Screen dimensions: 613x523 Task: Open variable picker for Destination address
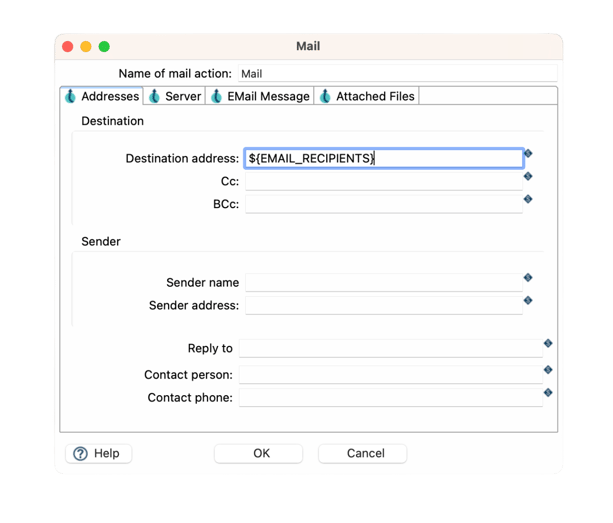[x=528, y=153]
